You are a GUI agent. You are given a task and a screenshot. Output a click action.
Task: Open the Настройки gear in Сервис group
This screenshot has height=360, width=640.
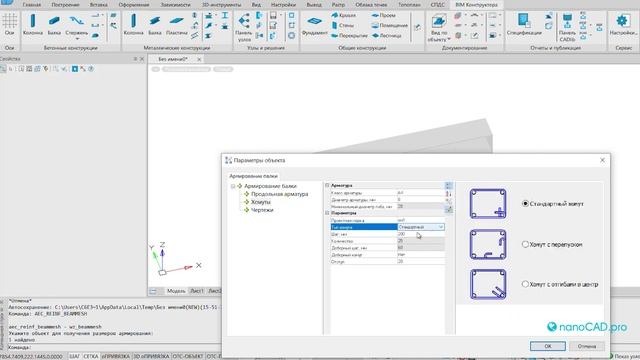point(623,24)
